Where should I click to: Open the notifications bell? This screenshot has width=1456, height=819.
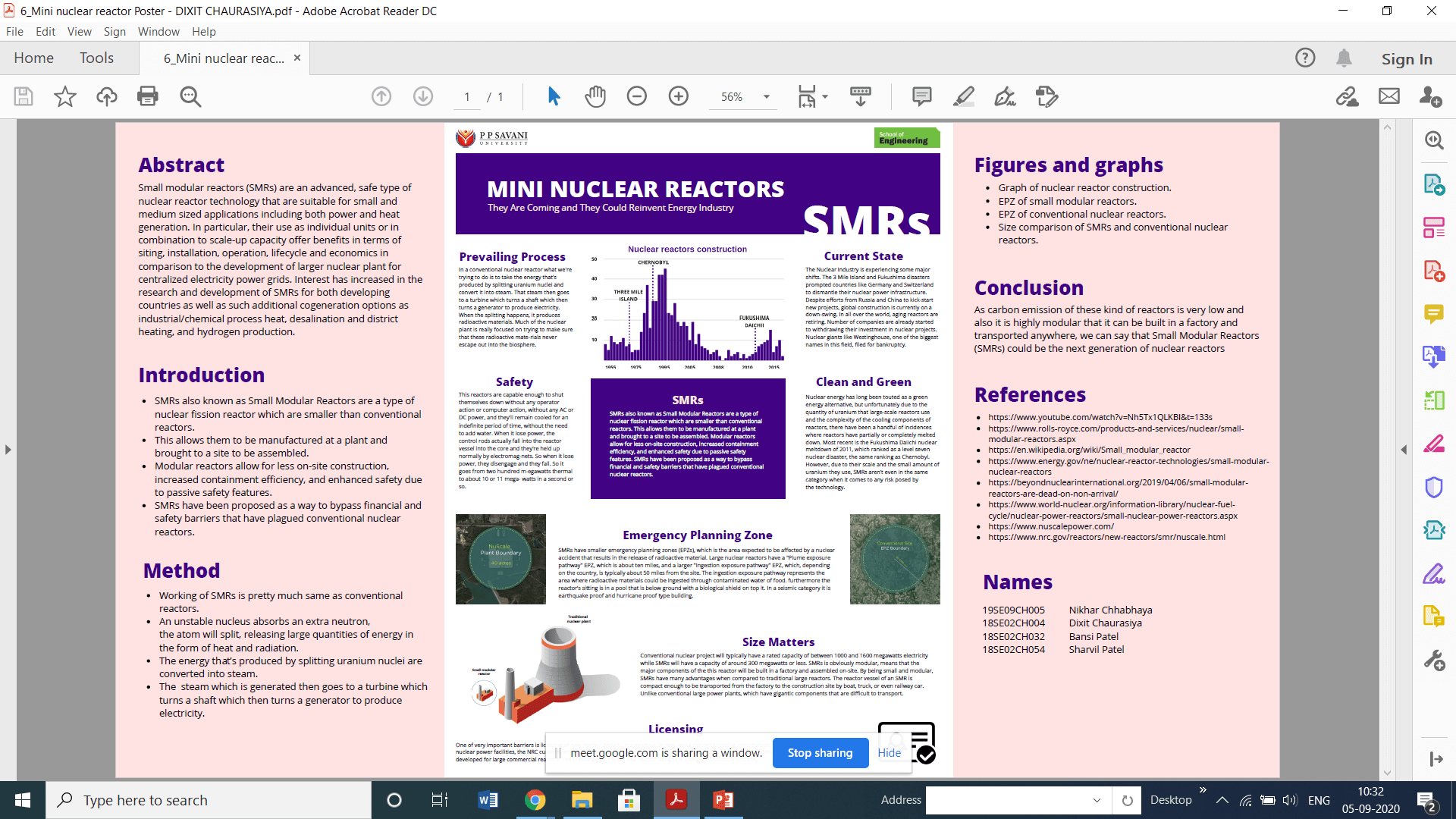1345,58
